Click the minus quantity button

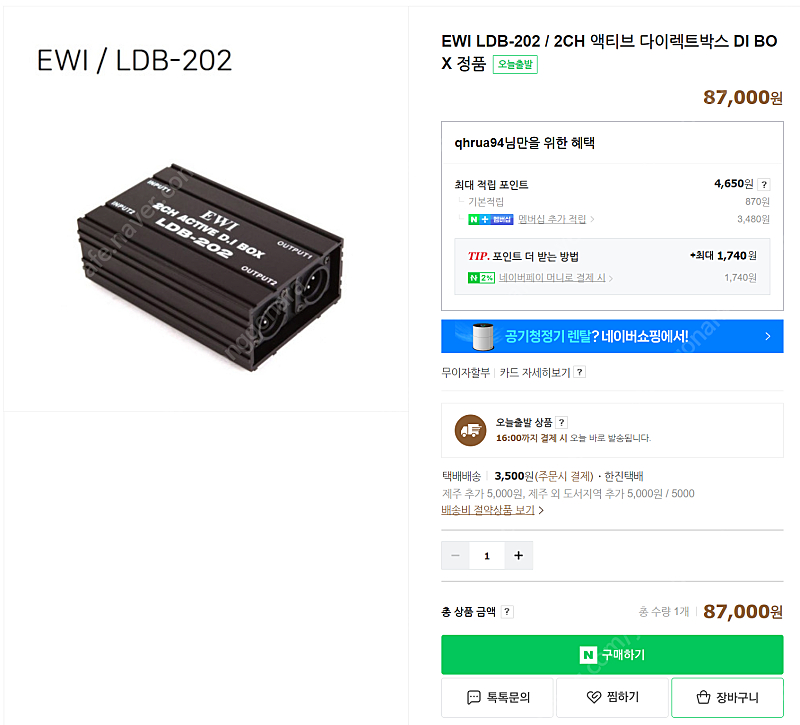[456, 556]
